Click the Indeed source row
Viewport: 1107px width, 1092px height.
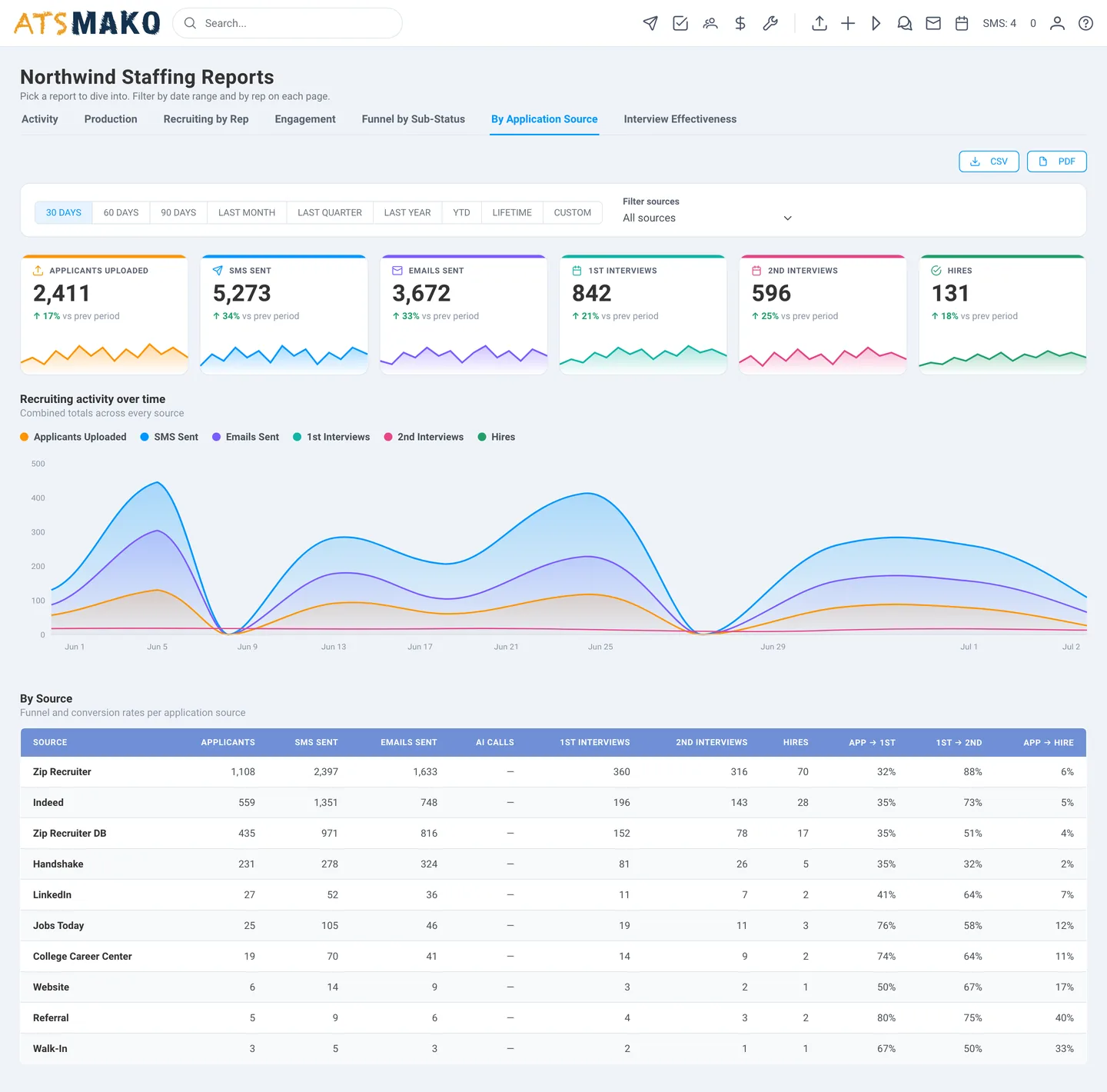pyautogui.click(x=553, y=803)
